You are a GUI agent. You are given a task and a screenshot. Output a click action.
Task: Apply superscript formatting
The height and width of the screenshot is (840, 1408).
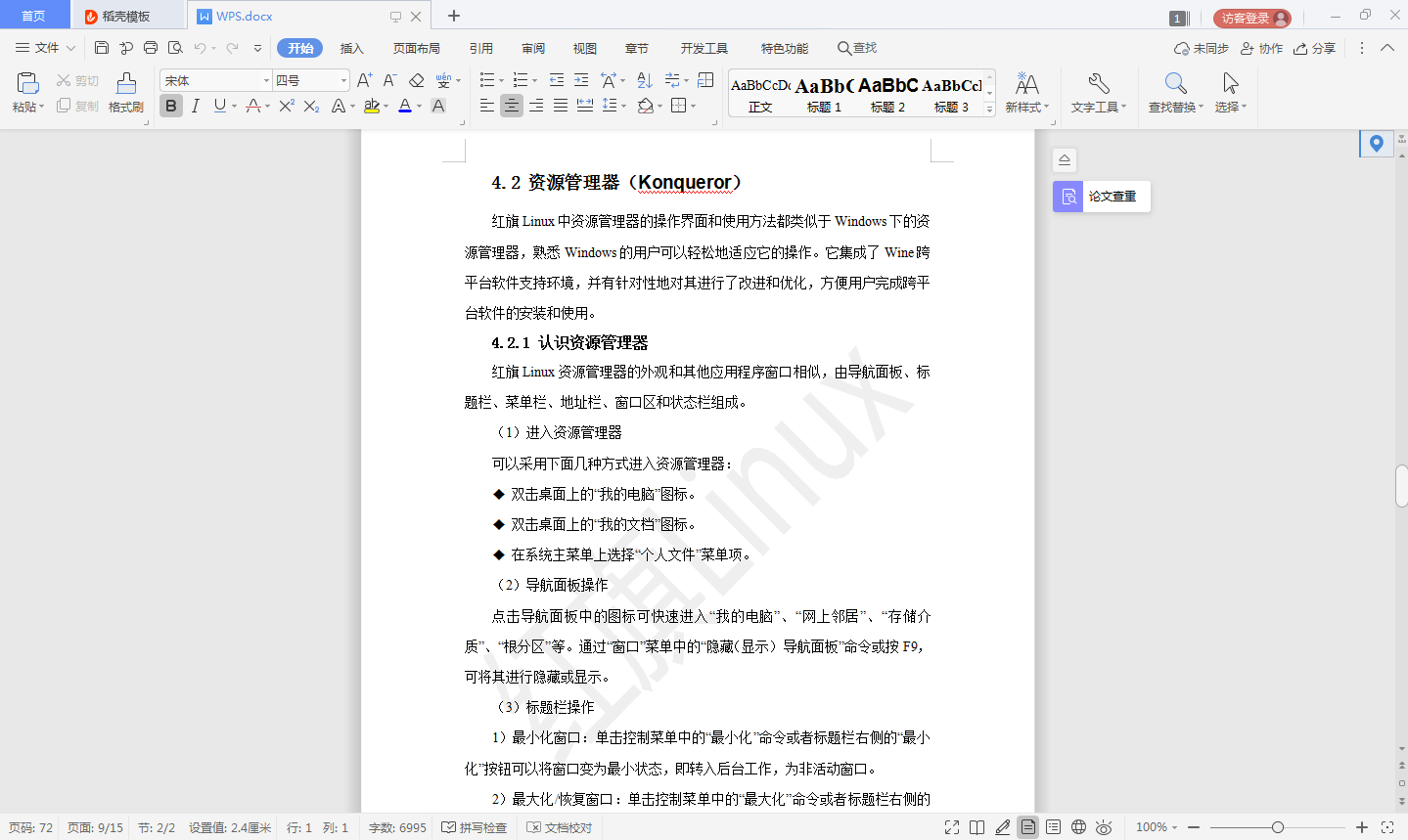287,106
